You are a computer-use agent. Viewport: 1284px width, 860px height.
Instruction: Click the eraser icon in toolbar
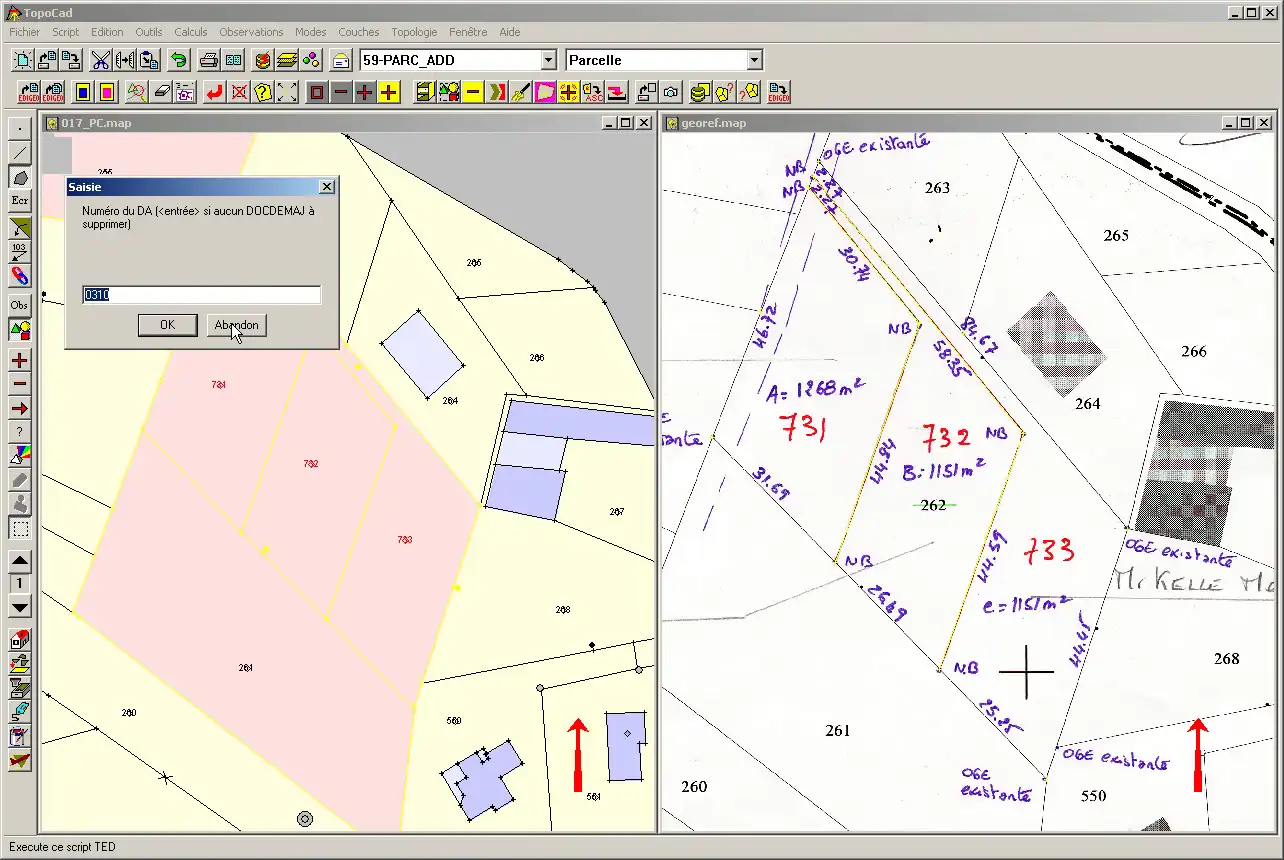coord(163,92)
